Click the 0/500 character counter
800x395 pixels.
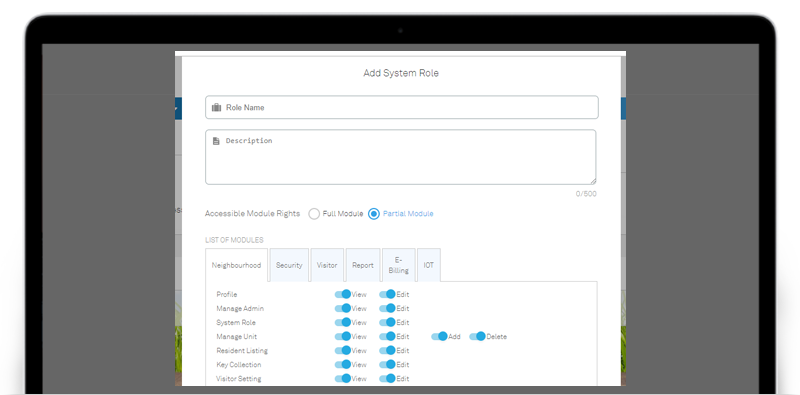coord(586,194)
